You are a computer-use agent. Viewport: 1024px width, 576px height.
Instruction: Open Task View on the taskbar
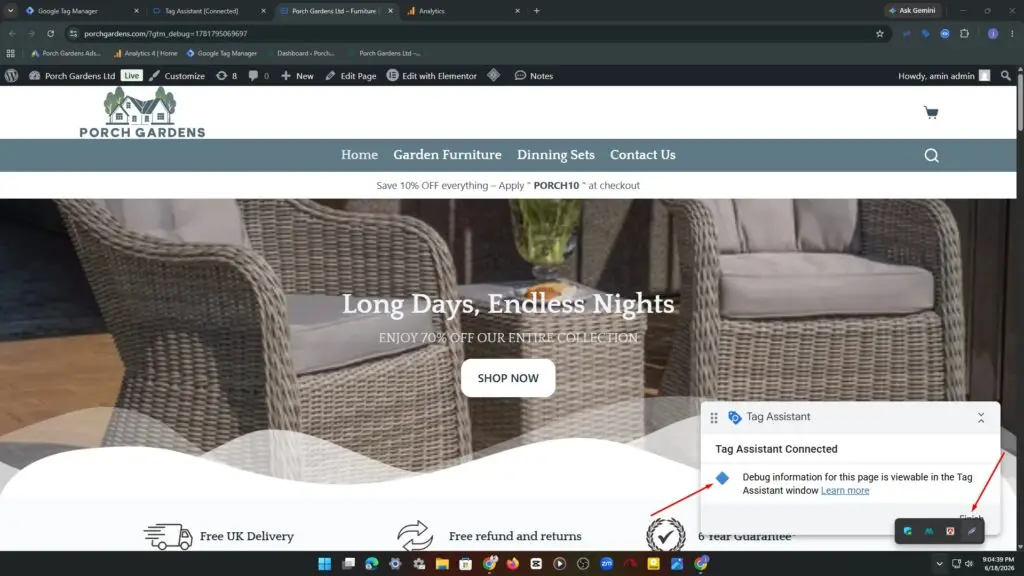pos(348,564)
